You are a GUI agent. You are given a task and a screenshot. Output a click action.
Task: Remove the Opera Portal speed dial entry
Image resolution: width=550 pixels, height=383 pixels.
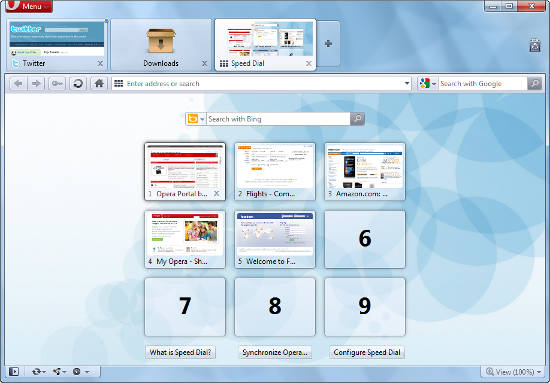pyautogui.click(x=216, y=194)
